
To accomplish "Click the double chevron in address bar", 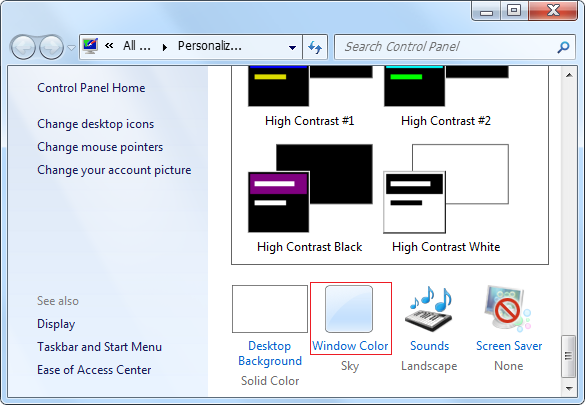I will (109, 46).
